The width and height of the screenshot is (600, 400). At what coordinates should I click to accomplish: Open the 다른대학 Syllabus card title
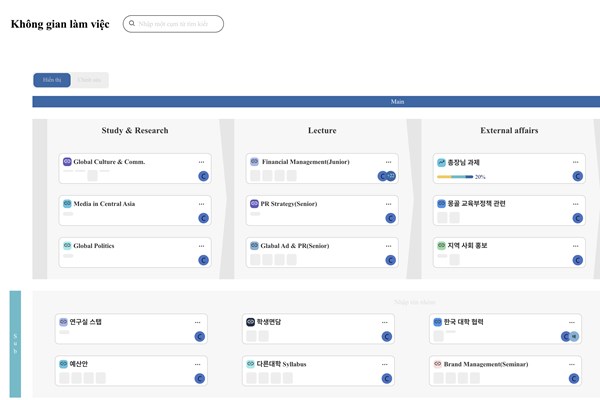pos(282,364)
